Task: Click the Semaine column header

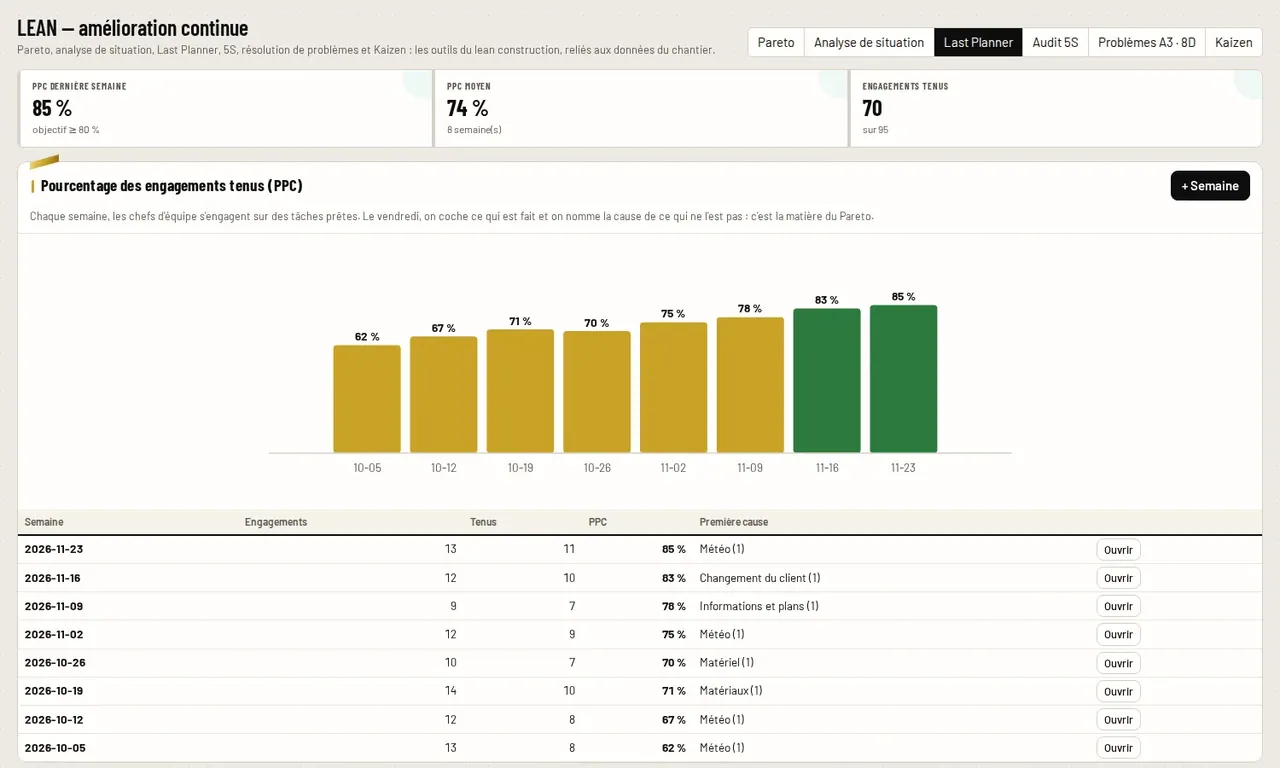Action: pyautogui.click(x=44, y=522)
